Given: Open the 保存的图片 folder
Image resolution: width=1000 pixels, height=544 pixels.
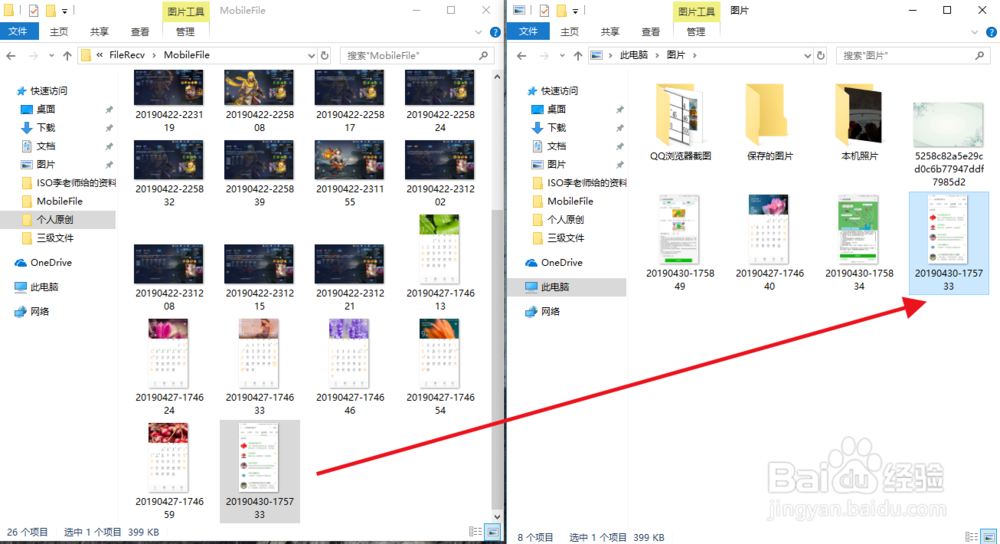Looking at the screenshot, I should 770,121.
